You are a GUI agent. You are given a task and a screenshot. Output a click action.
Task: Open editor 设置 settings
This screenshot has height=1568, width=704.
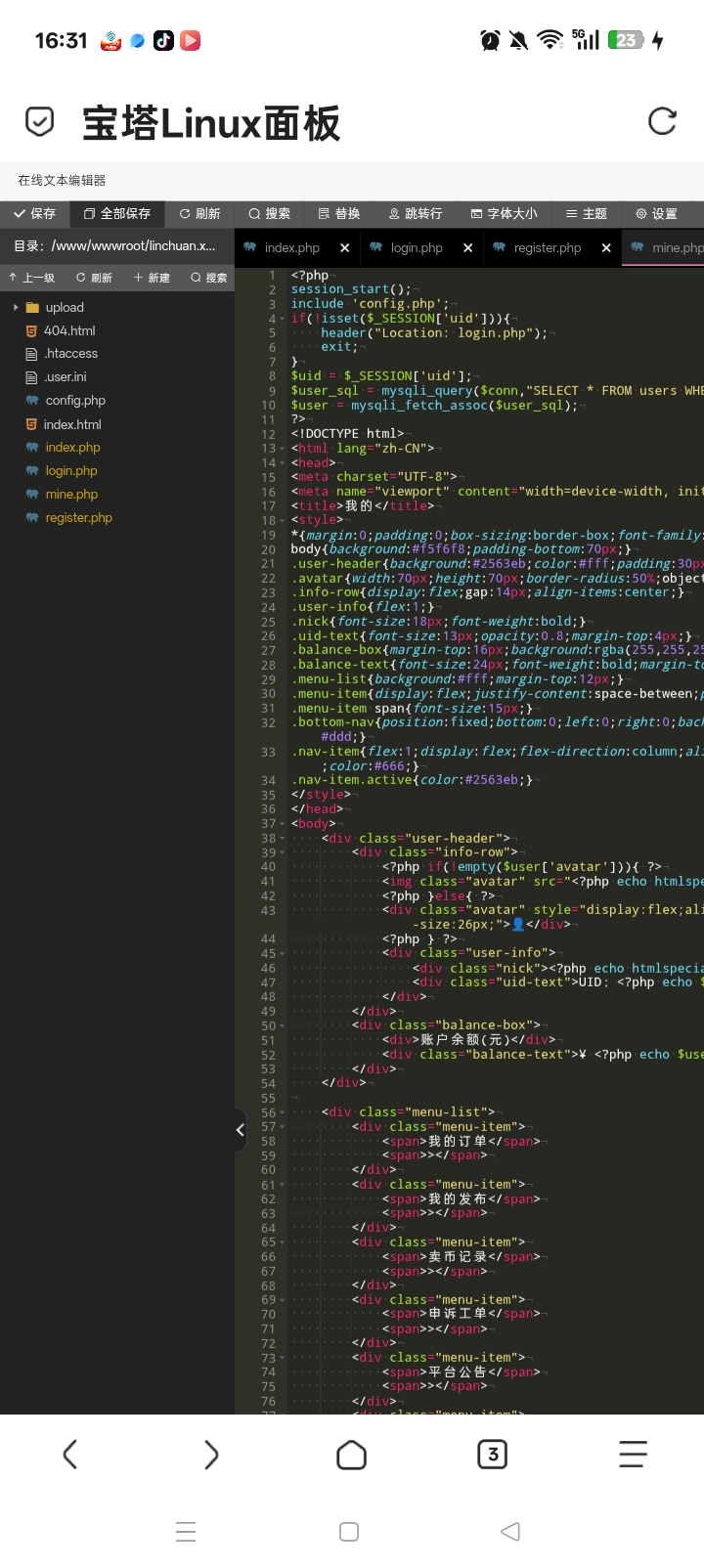tap(656, 213)
